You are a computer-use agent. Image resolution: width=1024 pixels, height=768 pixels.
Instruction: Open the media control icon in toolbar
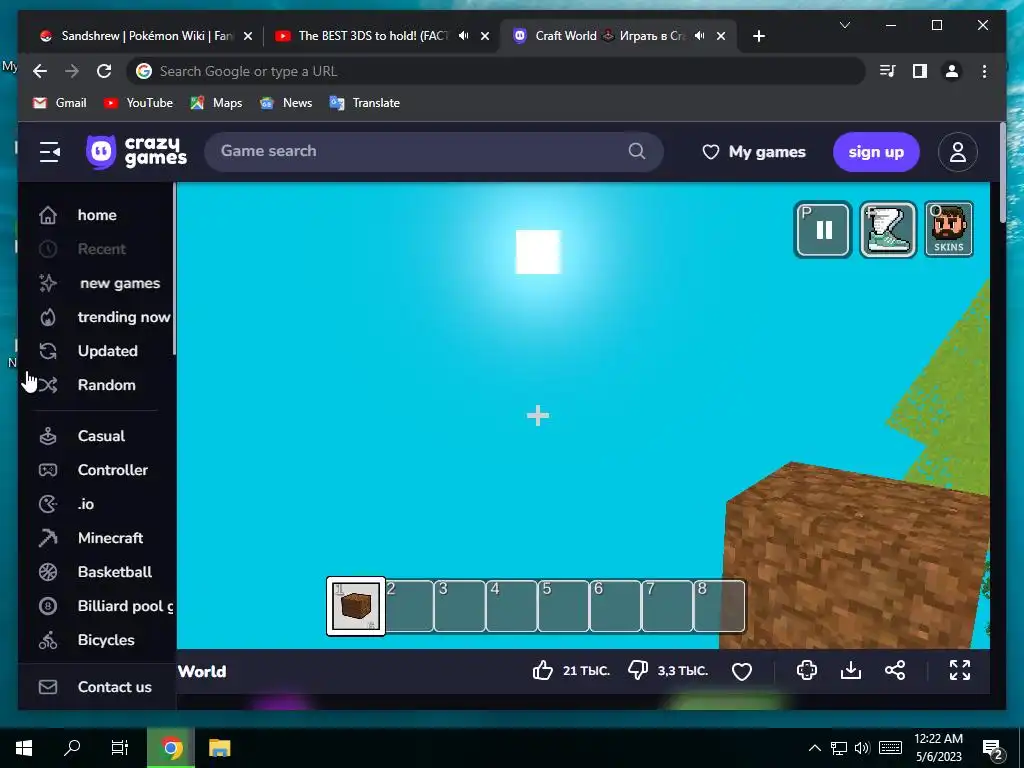pyautogui.click(x=887, y=71)
